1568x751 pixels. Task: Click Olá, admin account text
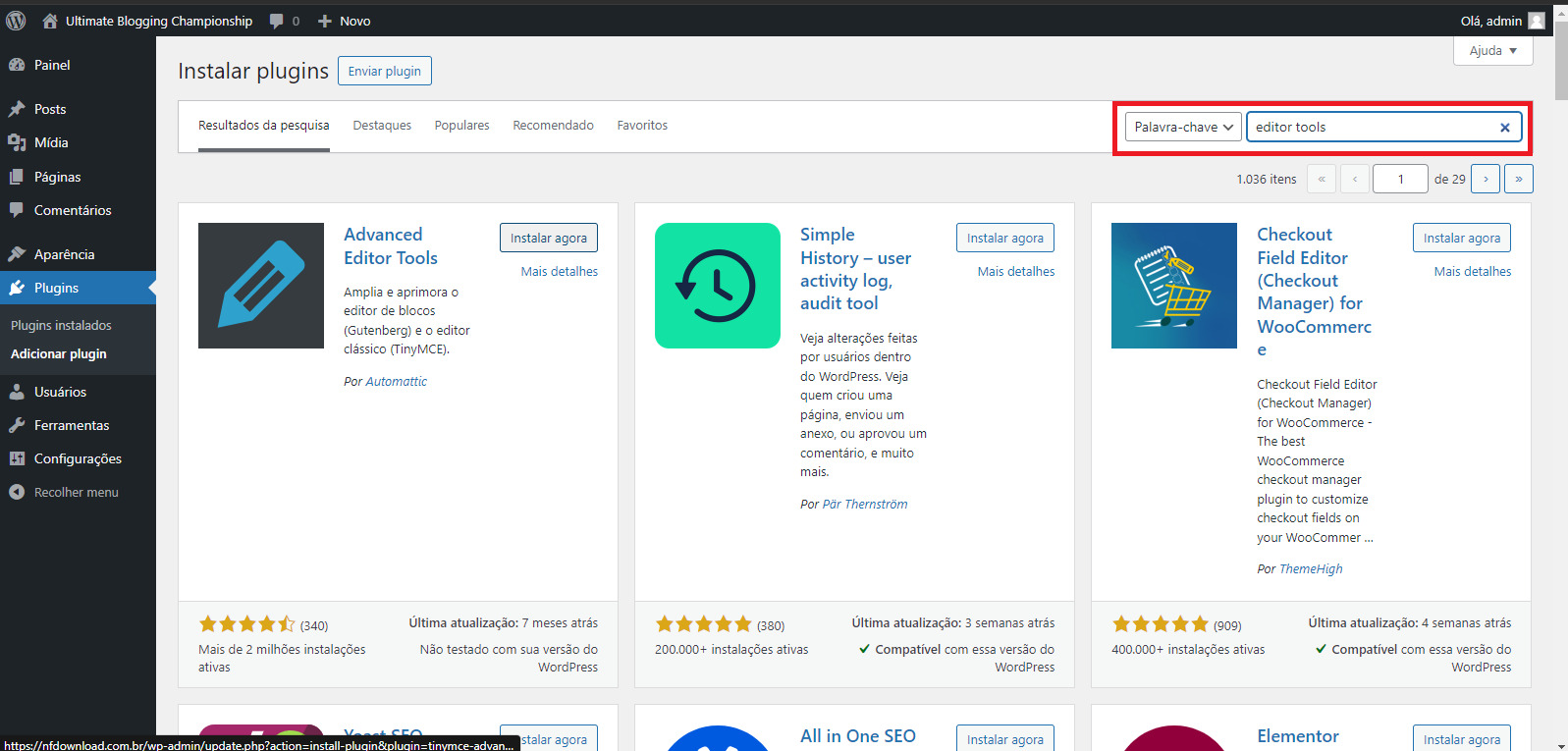pos(1491,21)
